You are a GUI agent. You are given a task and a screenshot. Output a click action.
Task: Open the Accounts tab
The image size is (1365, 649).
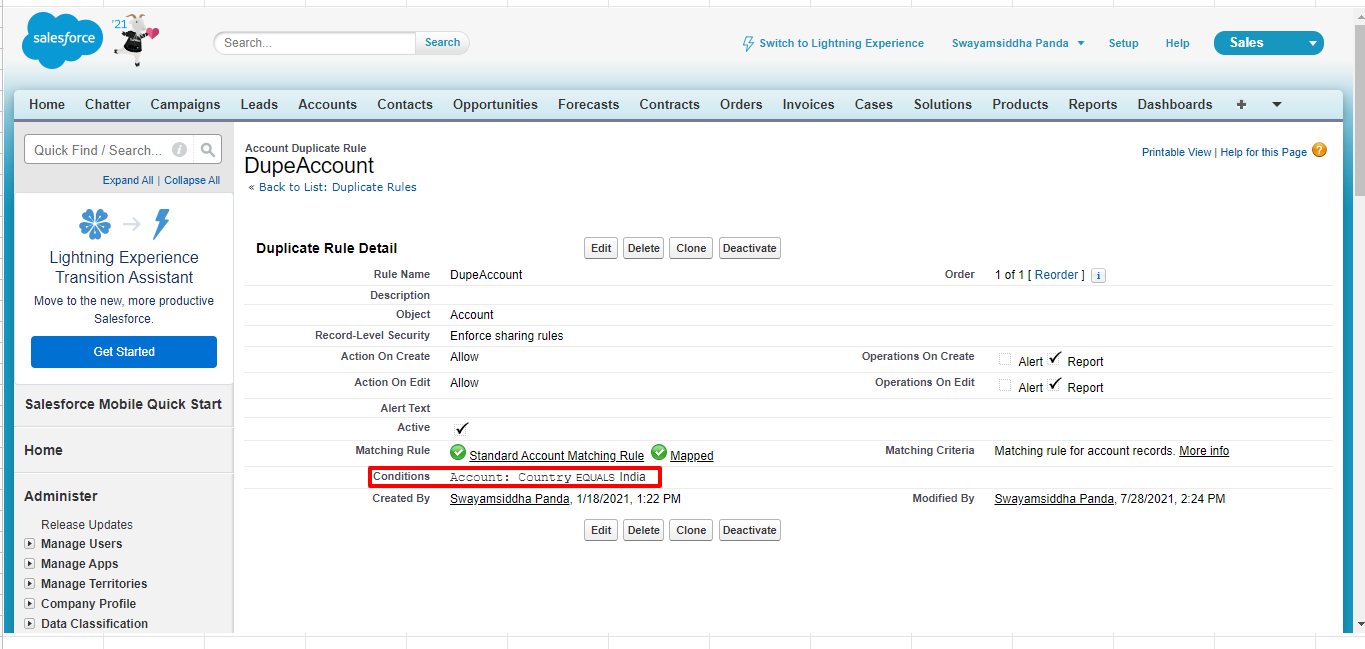[x=327, y=104]
